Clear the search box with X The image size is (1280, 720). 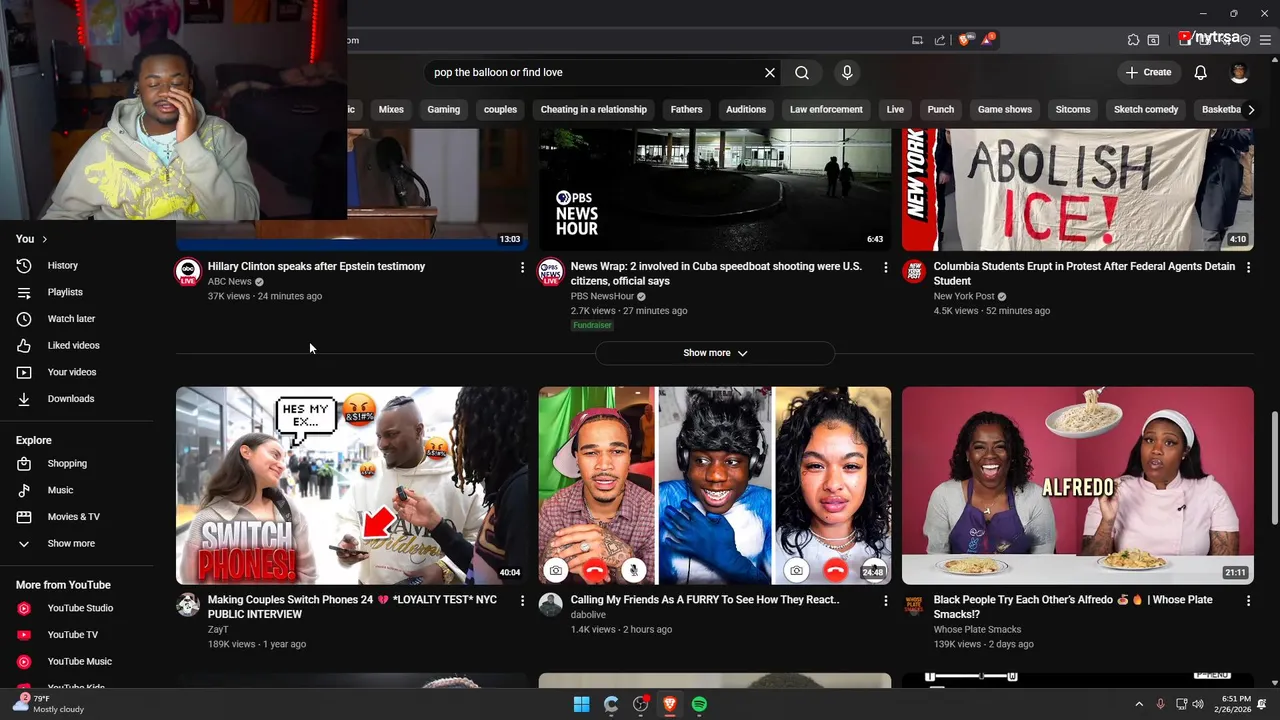point(770,73)
